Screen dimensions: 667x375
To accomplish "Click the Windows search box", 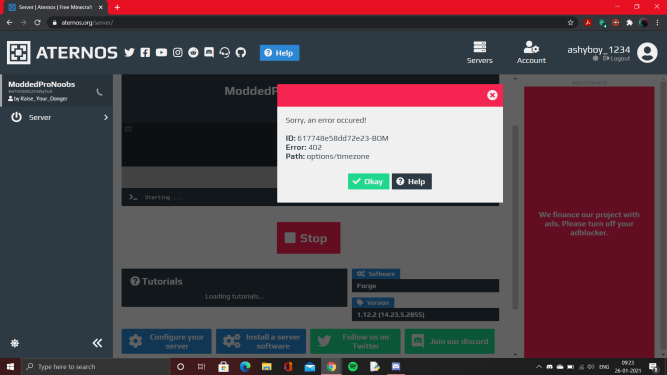I will pos(96,366).
